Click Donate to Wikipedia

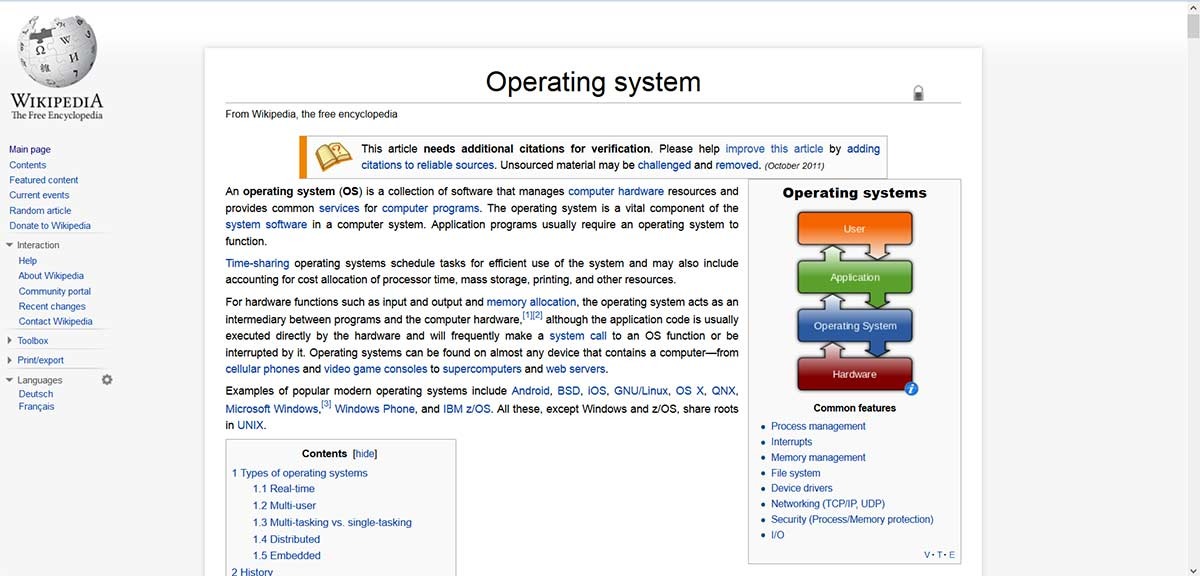tap(50, 226)
